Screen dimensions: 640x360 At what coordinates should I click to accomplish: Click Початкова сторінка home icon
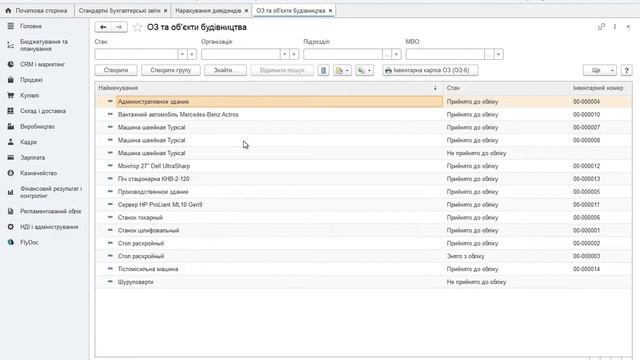pos(8,11)
